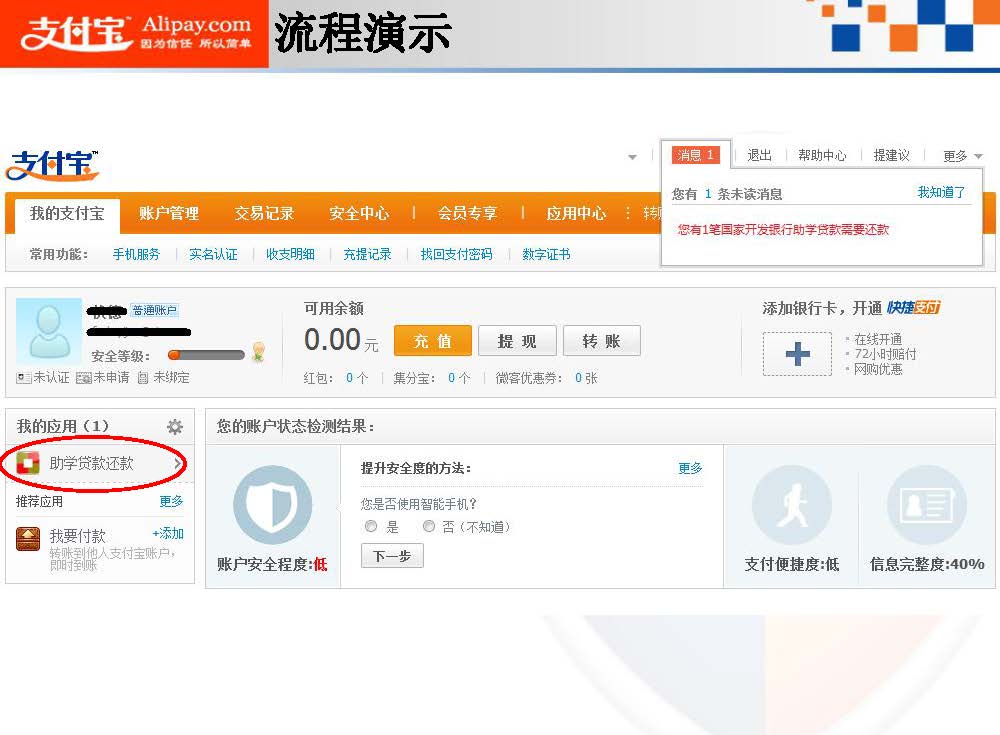Click the 未申请 status icon

click(84, 378)
